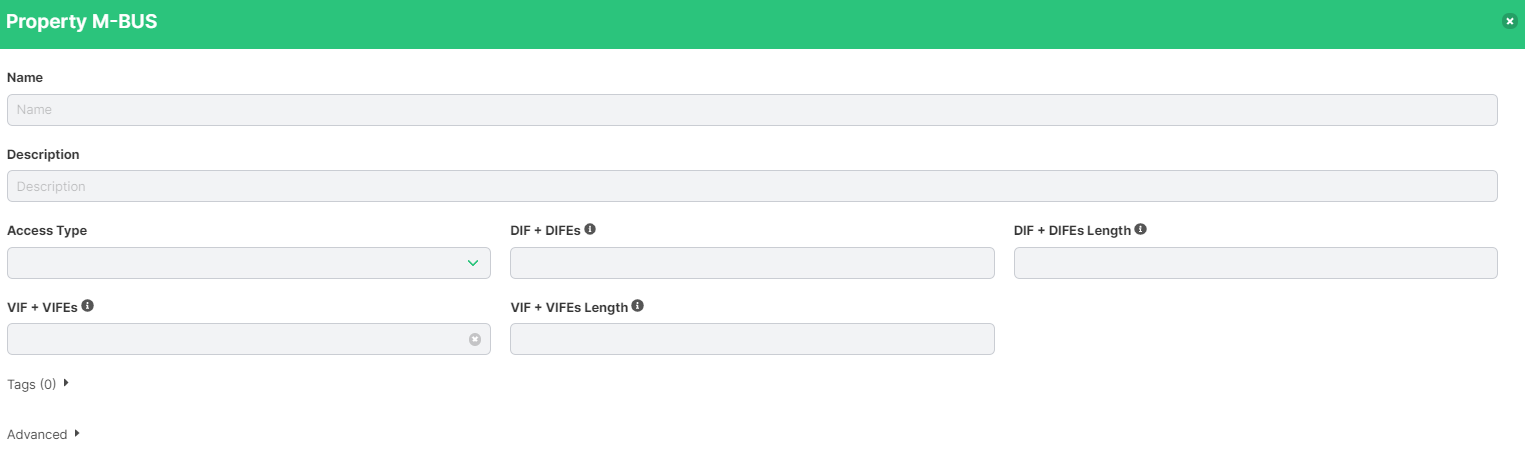
Task: Click into the DIF + DIFEs Length field
Action: [x=1256, y=263]
